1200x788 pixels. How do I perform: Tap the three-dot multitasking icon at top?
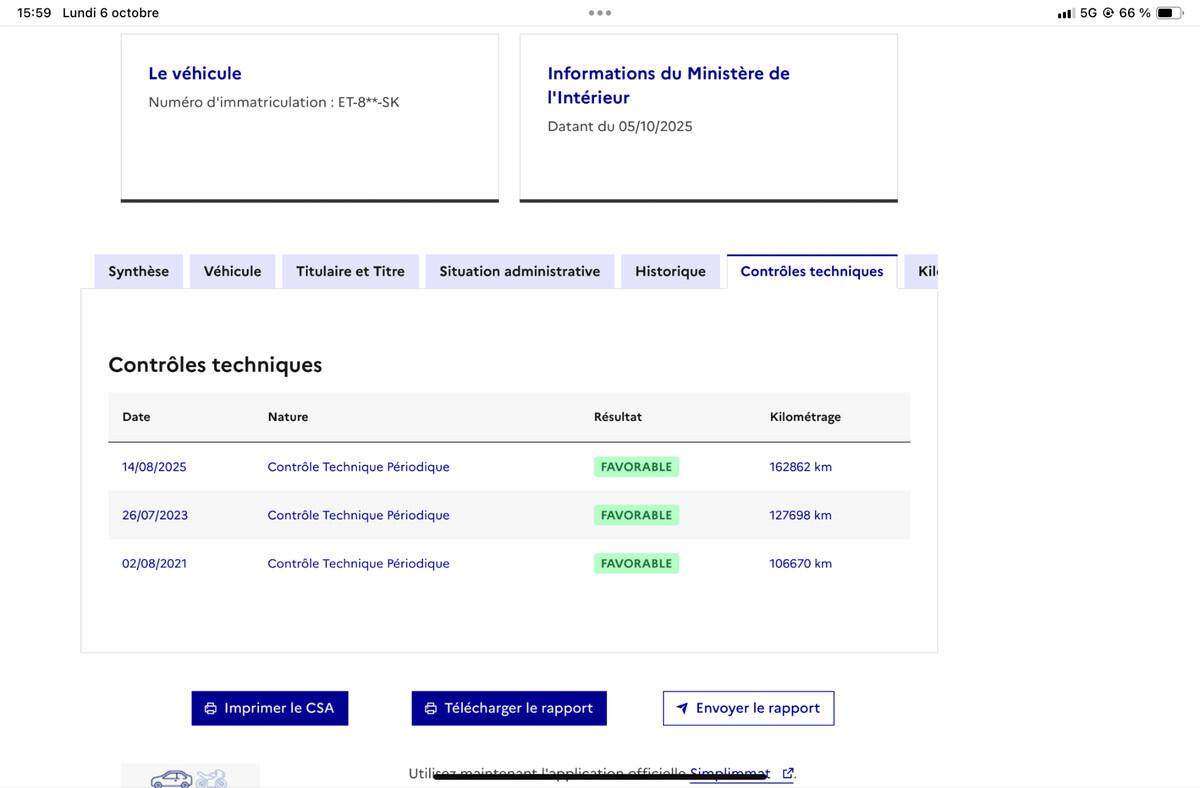point(600,13)
